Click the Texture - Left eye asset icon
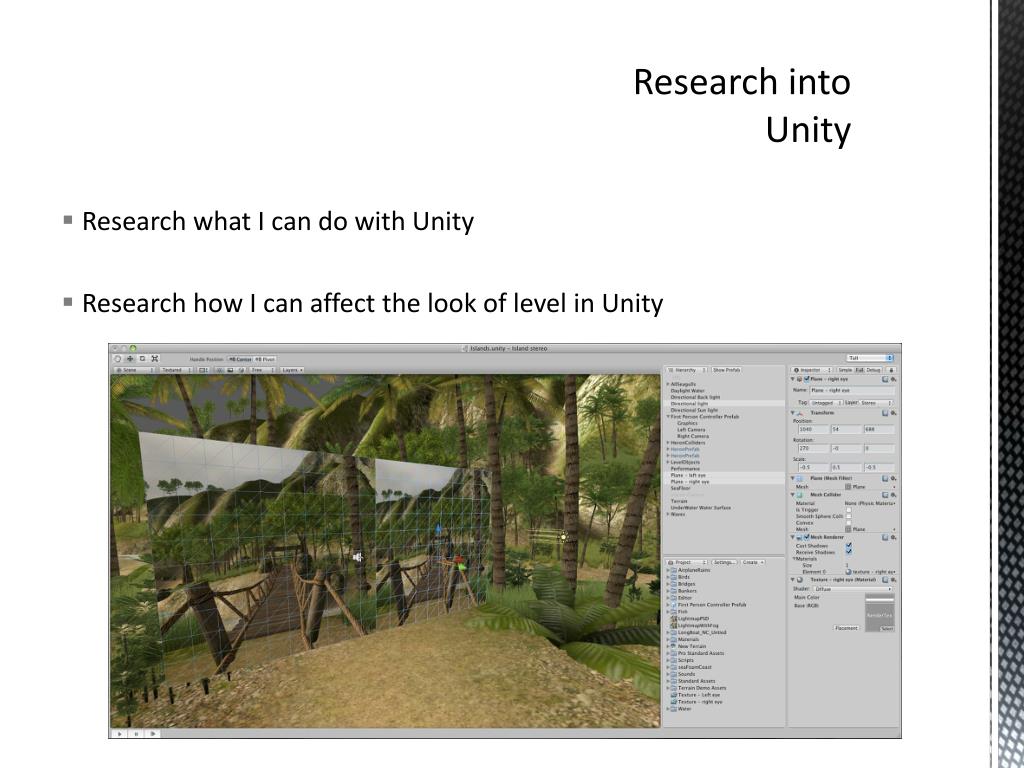The height and width of the screenshot is (768, 1024). coord(673,695)
